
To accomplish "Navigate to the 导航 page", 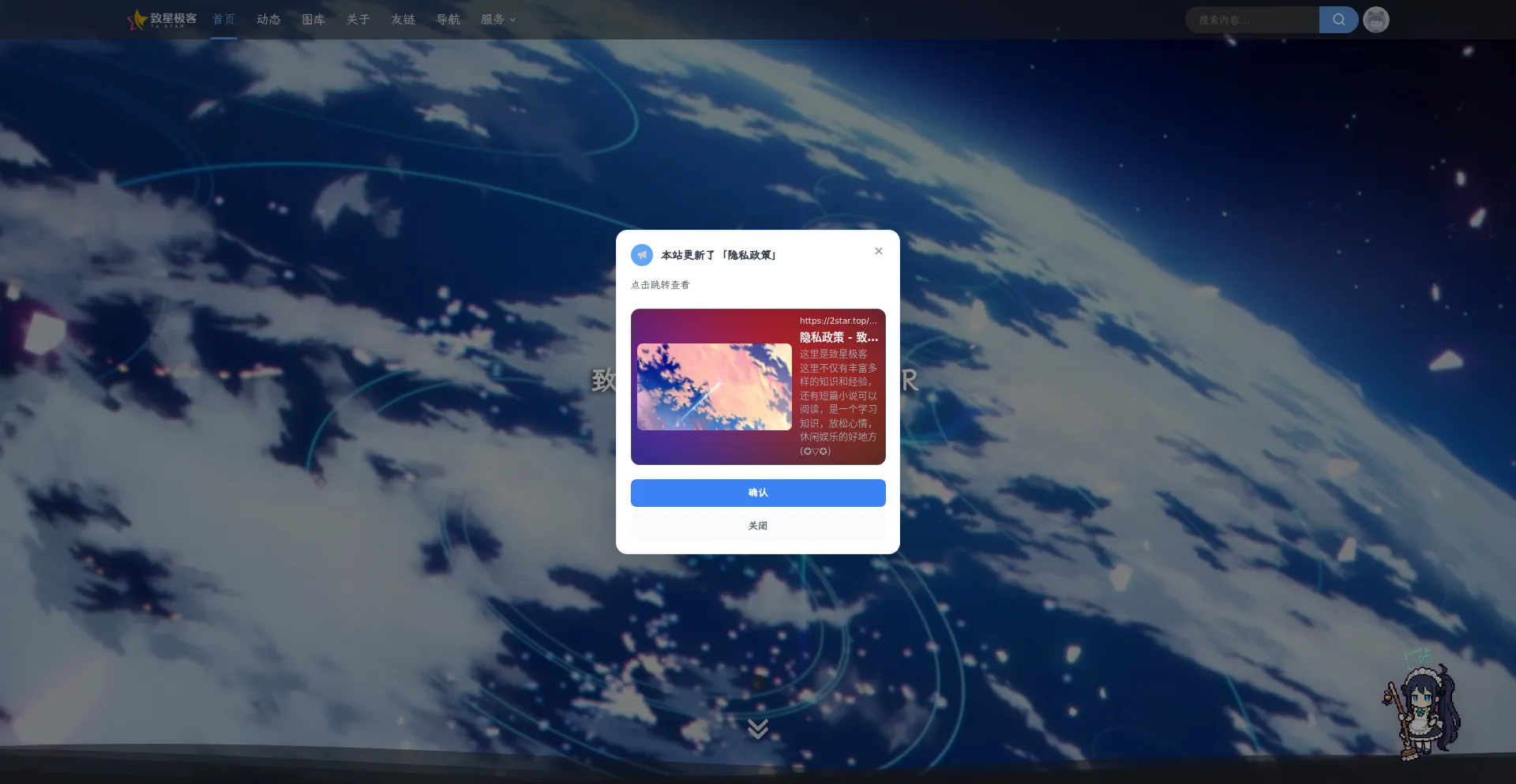I will 448,19.
